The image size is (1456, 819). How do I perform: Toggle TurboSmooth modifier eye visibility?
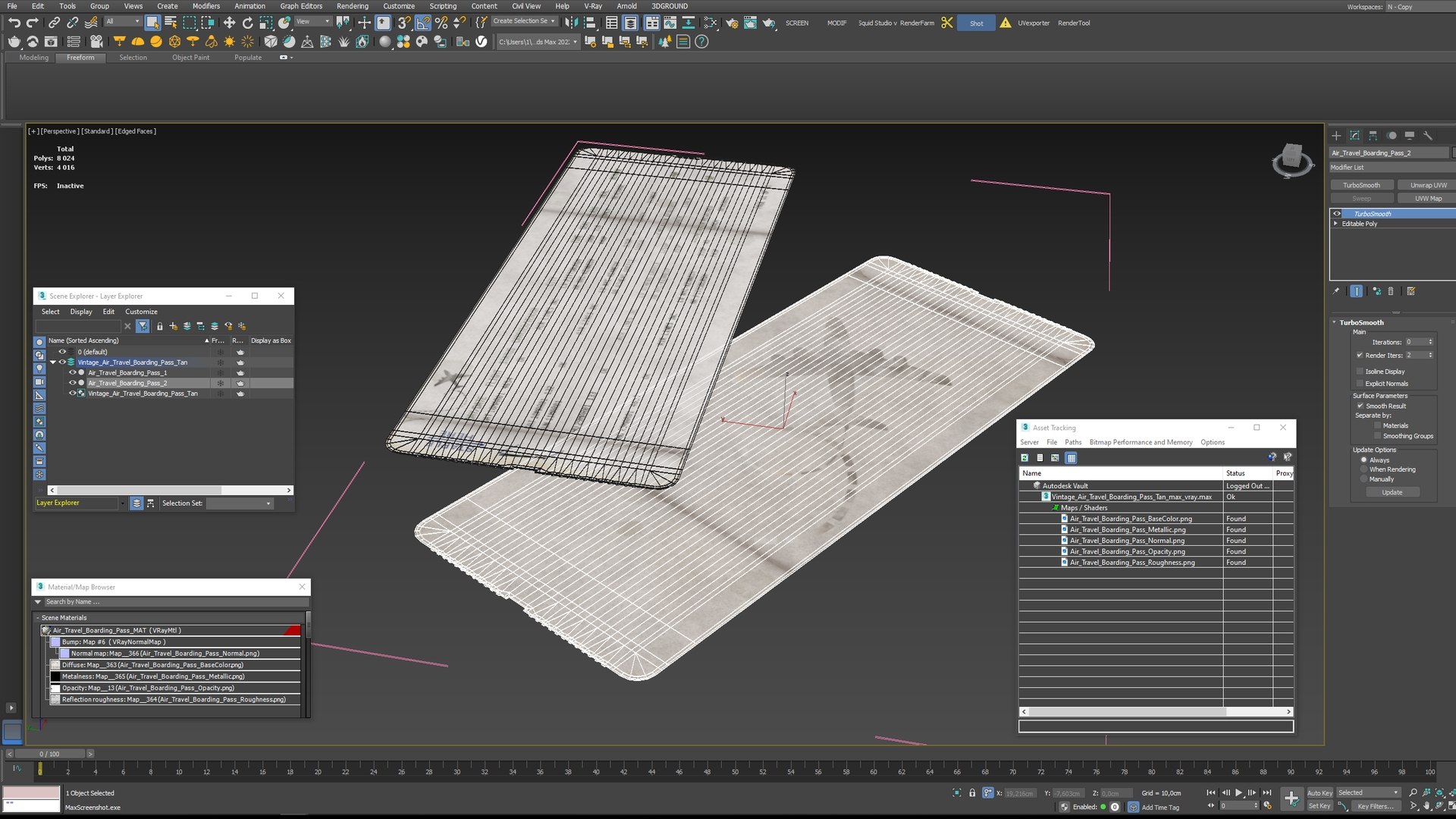coord(1337,214)
